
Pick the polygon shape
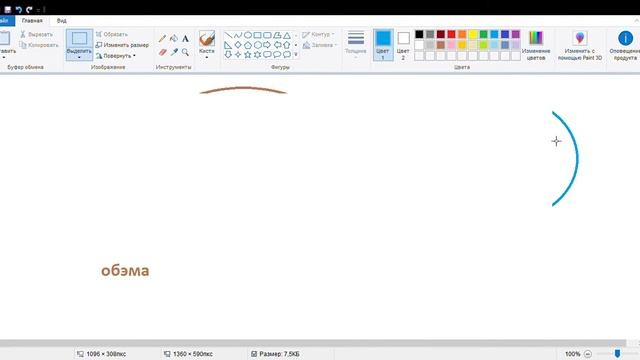[277, 35]
